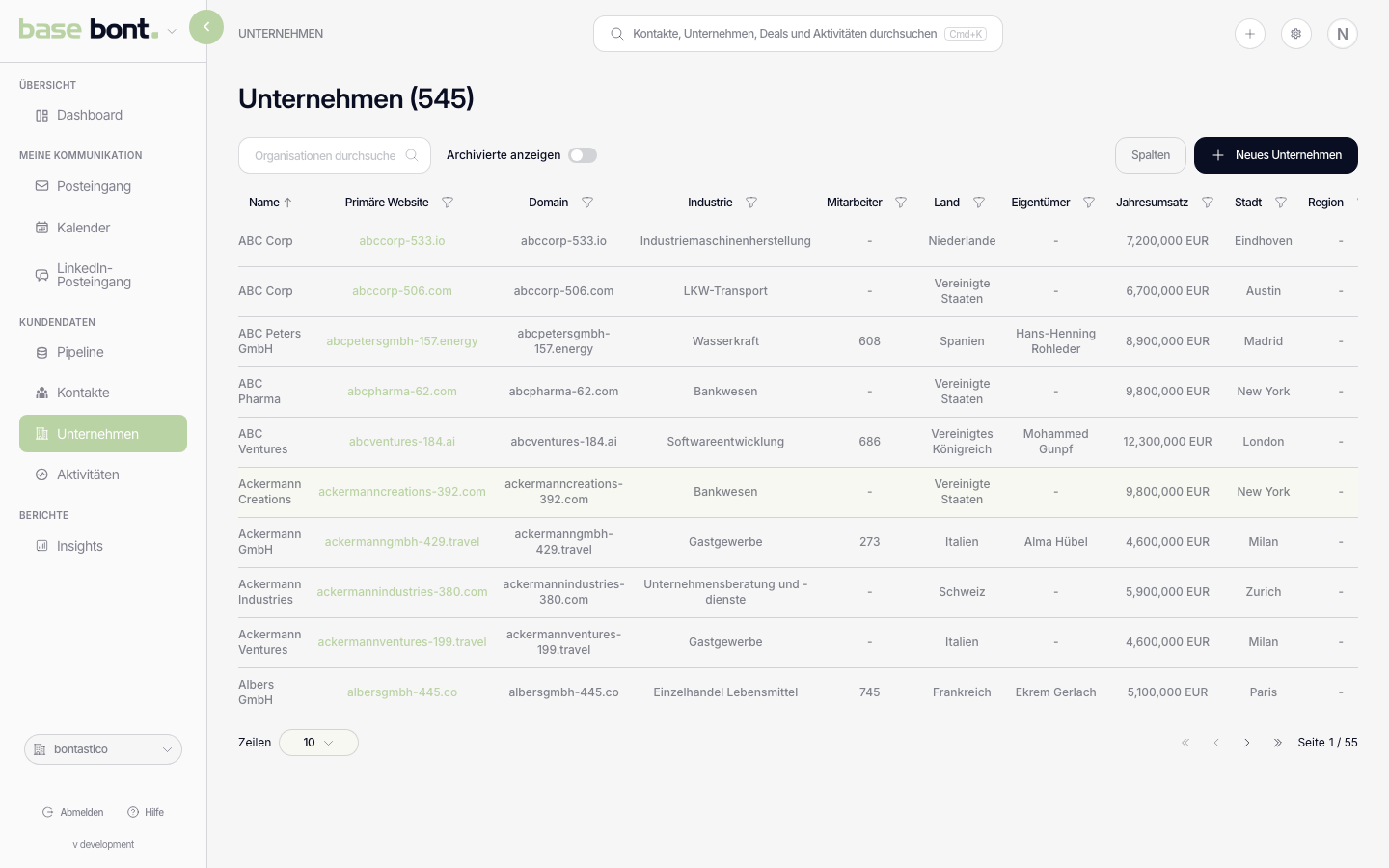1389x868 pixels.
Task: Click owner Hans-Henning Rohleder cell
Action: (x=1056, y=341)
